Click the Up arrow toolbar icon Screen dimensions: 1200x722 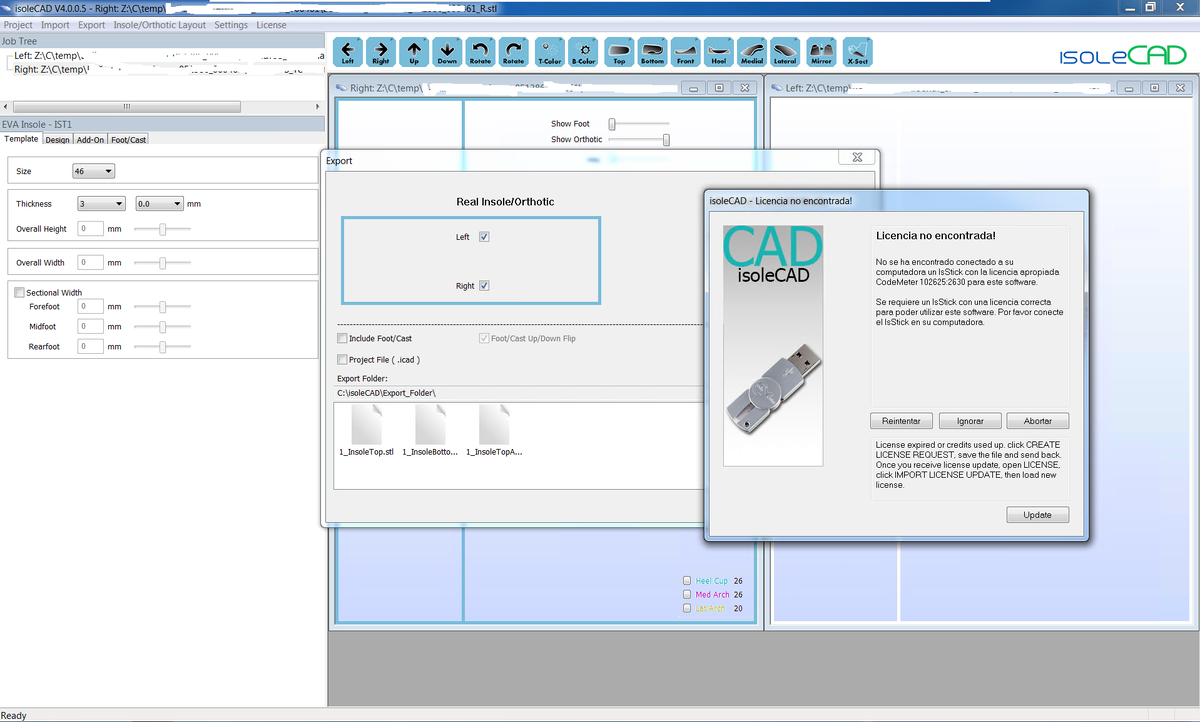pos(414,52)
